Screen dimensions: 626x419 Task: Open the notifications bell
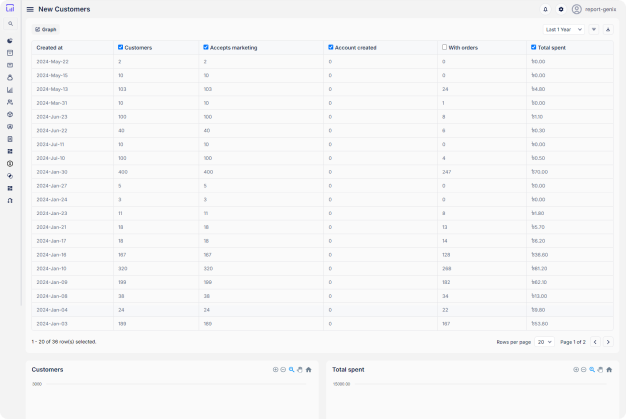pos(545,9)
